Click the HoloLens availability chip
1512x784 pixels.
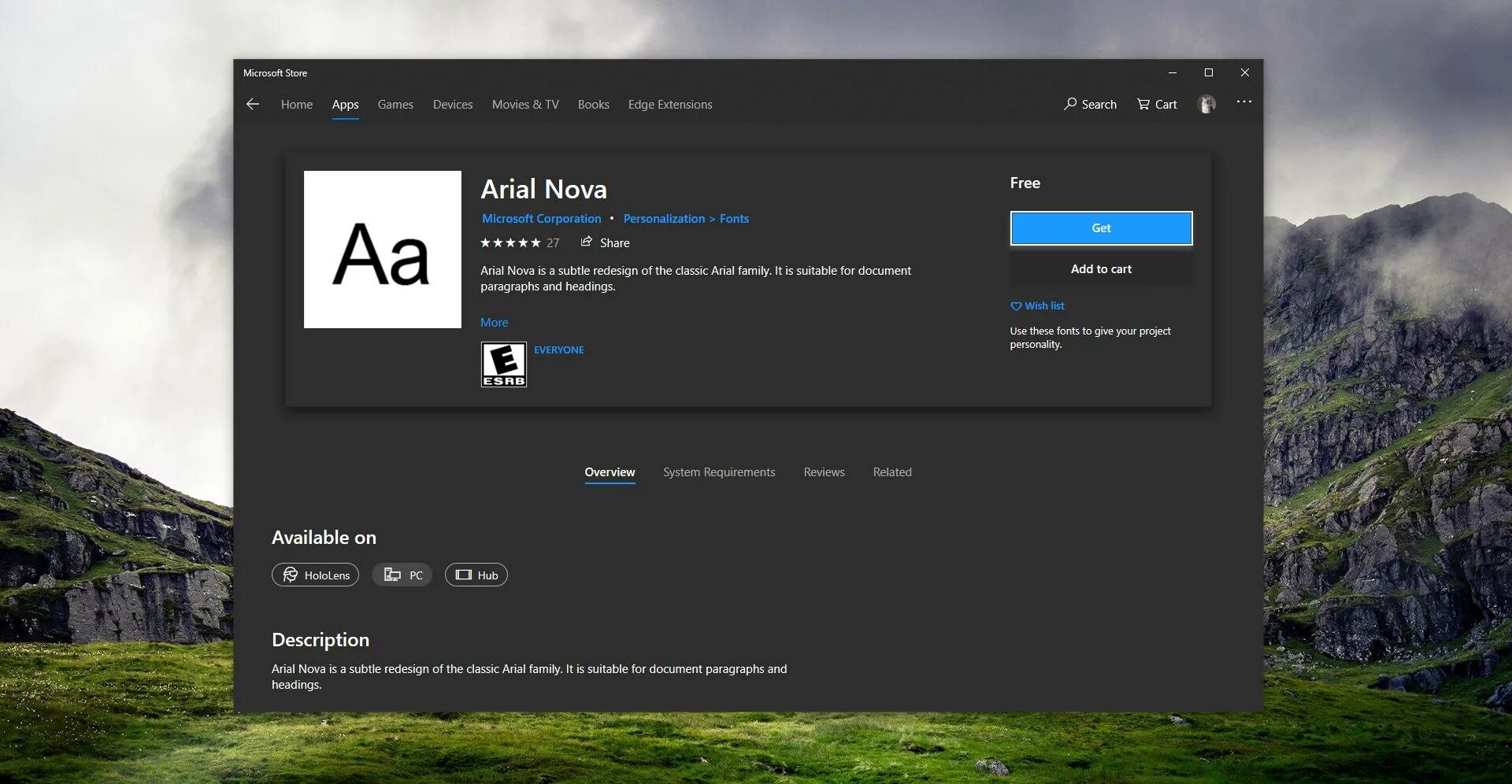pyautogui.click(x=315, y=575)
